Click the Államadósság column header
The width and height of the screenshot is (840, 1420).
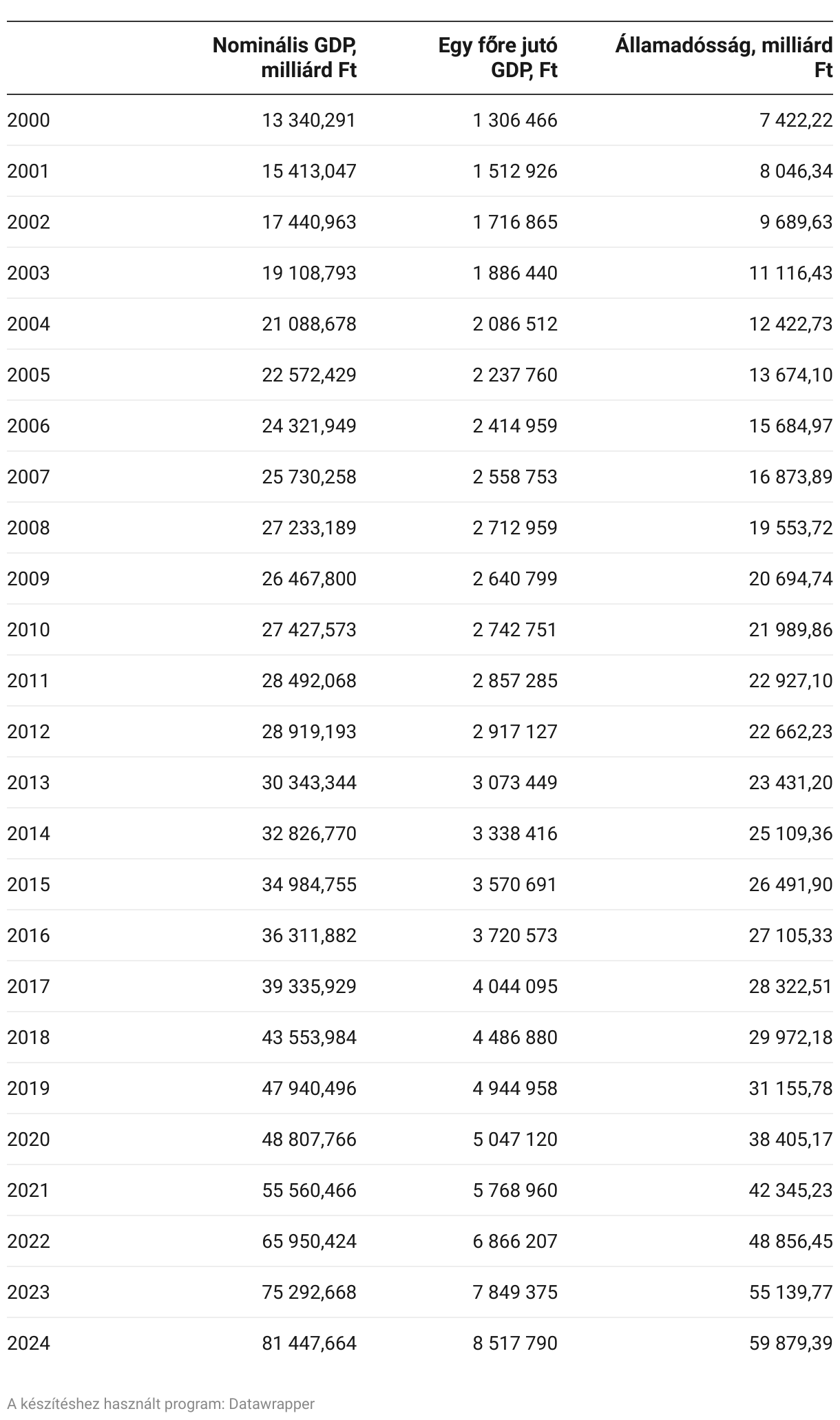pyautogui.click(x=724, y=58)
